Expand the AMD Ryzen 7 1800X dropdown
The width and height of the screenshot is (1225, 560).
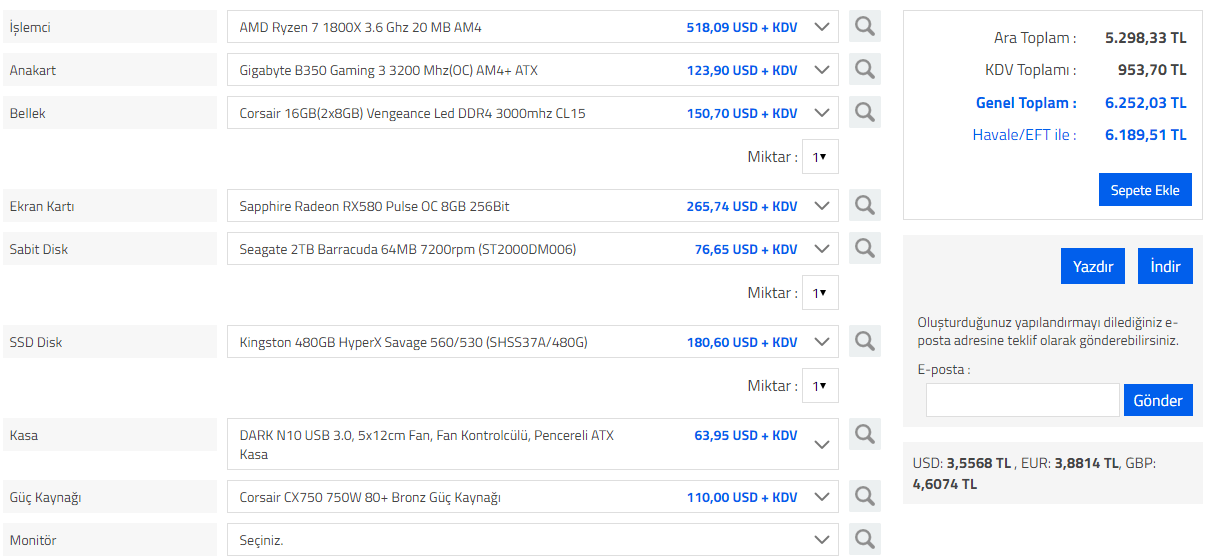tap(822, 27)
